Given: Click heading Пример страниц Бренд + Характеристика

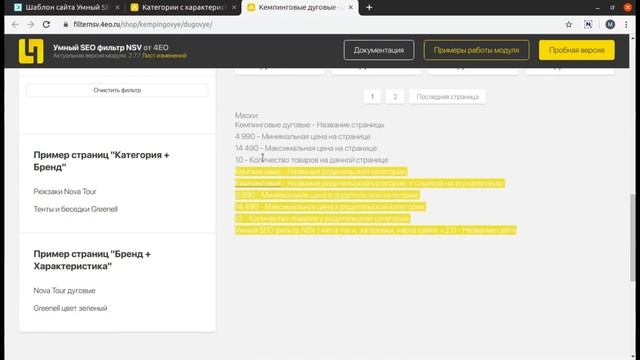Looking at the screenshot, I should coord(92,260).
